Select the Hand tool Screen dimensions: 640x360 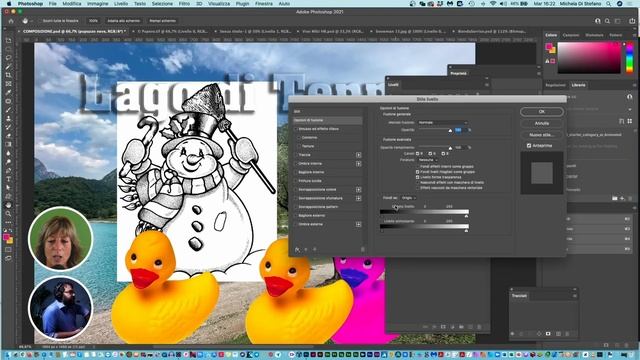[x=8, y=205]
